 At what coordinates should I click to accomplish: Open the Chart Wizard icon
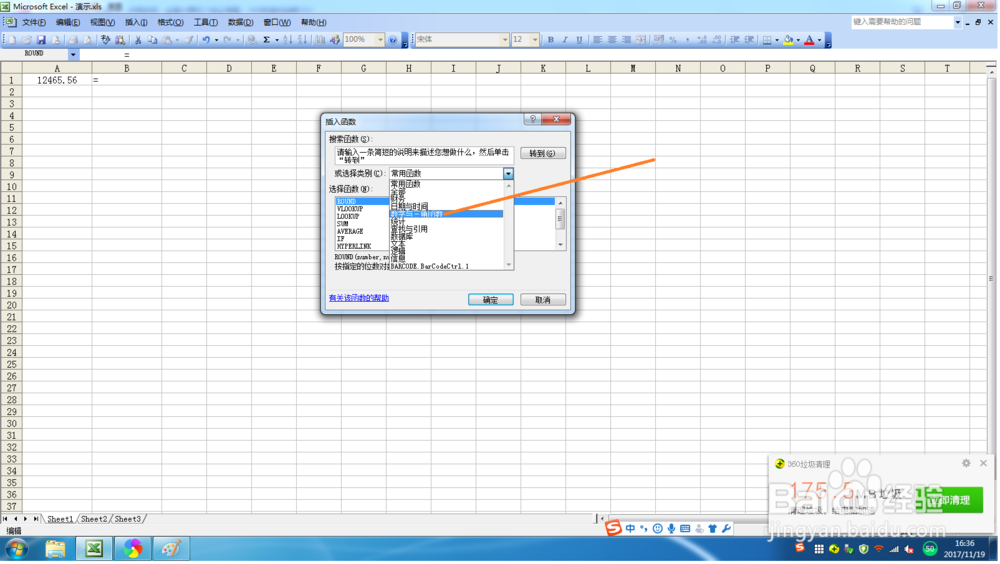[x=320, y=40]
